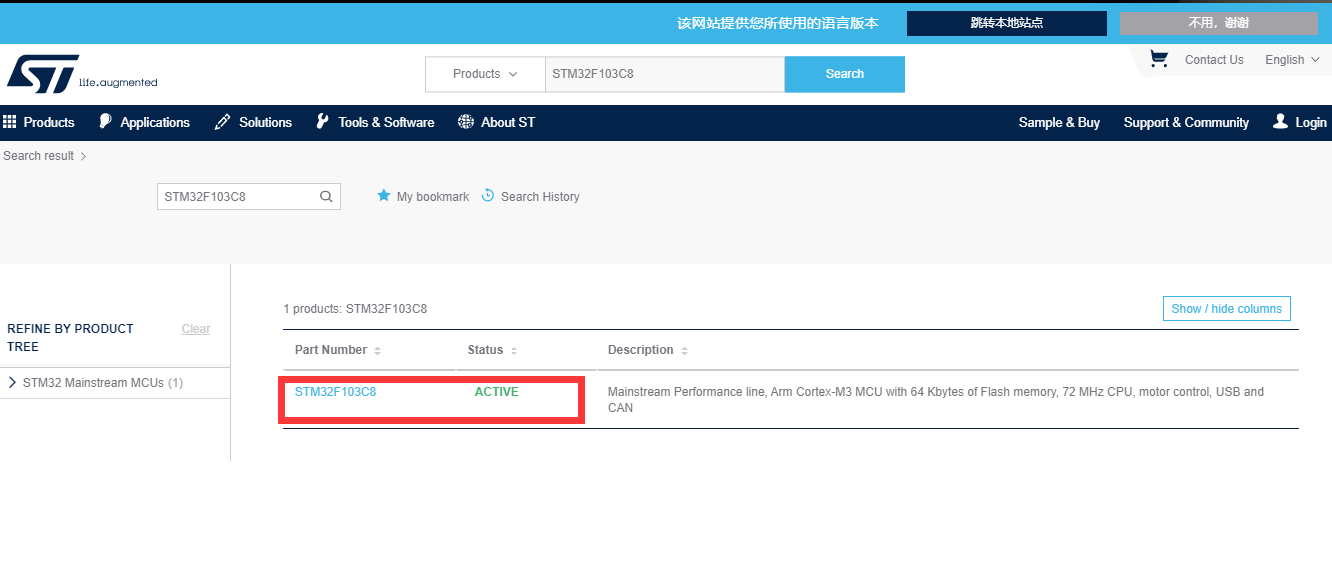Click the Solutions pencil icon

coord(222,122)
